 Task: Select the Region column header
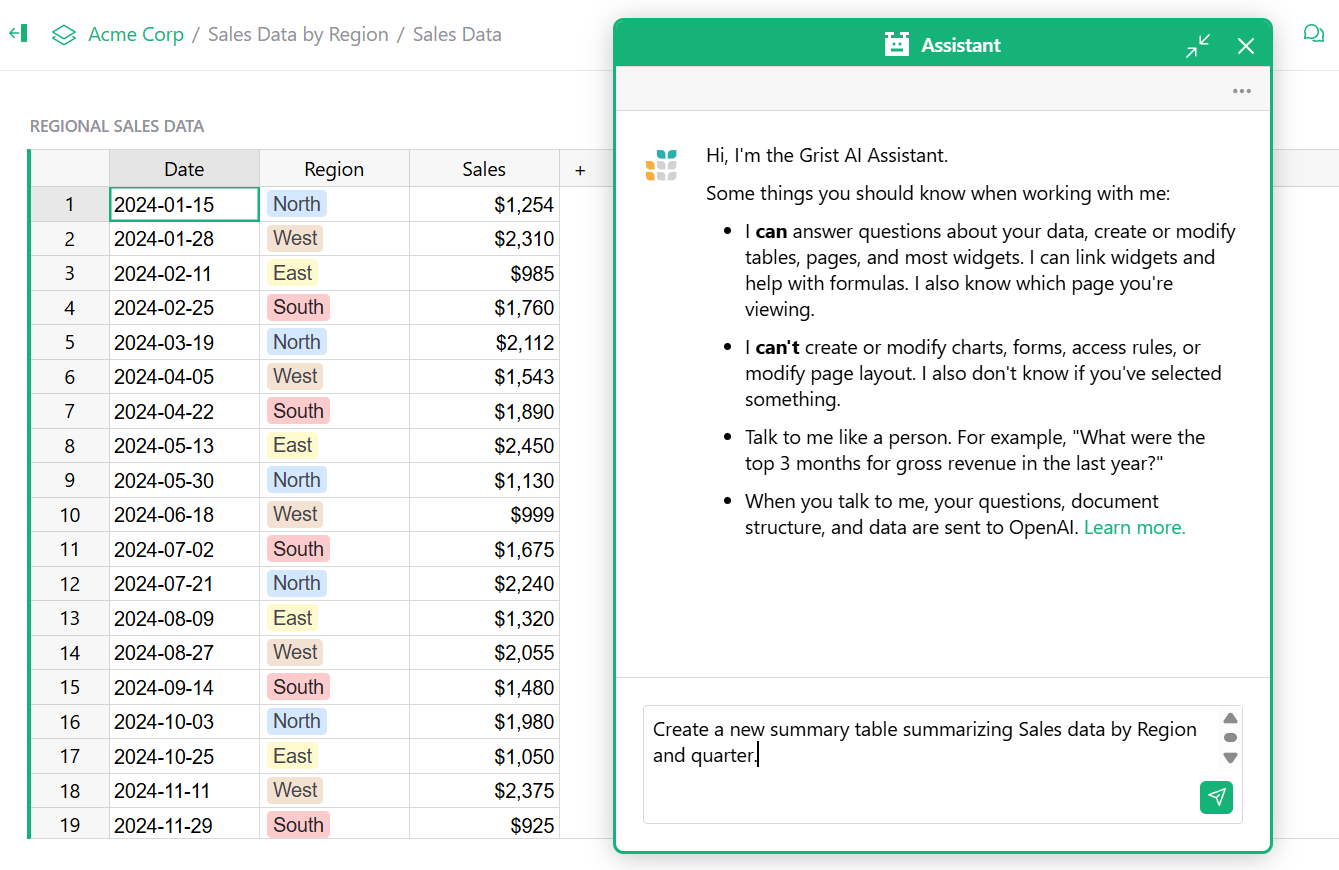334,169
